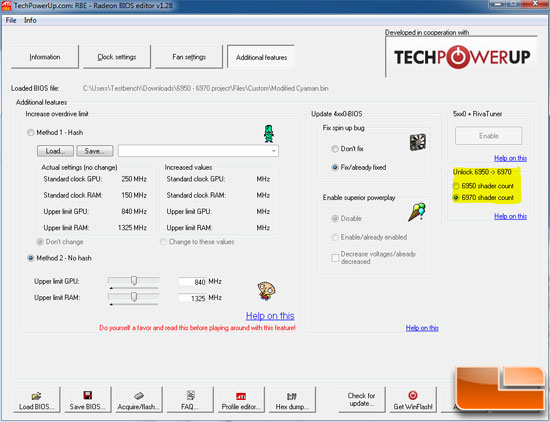
Task: Click the Standard clock RAM 150 MHz value
Action: tap(134, 195)
